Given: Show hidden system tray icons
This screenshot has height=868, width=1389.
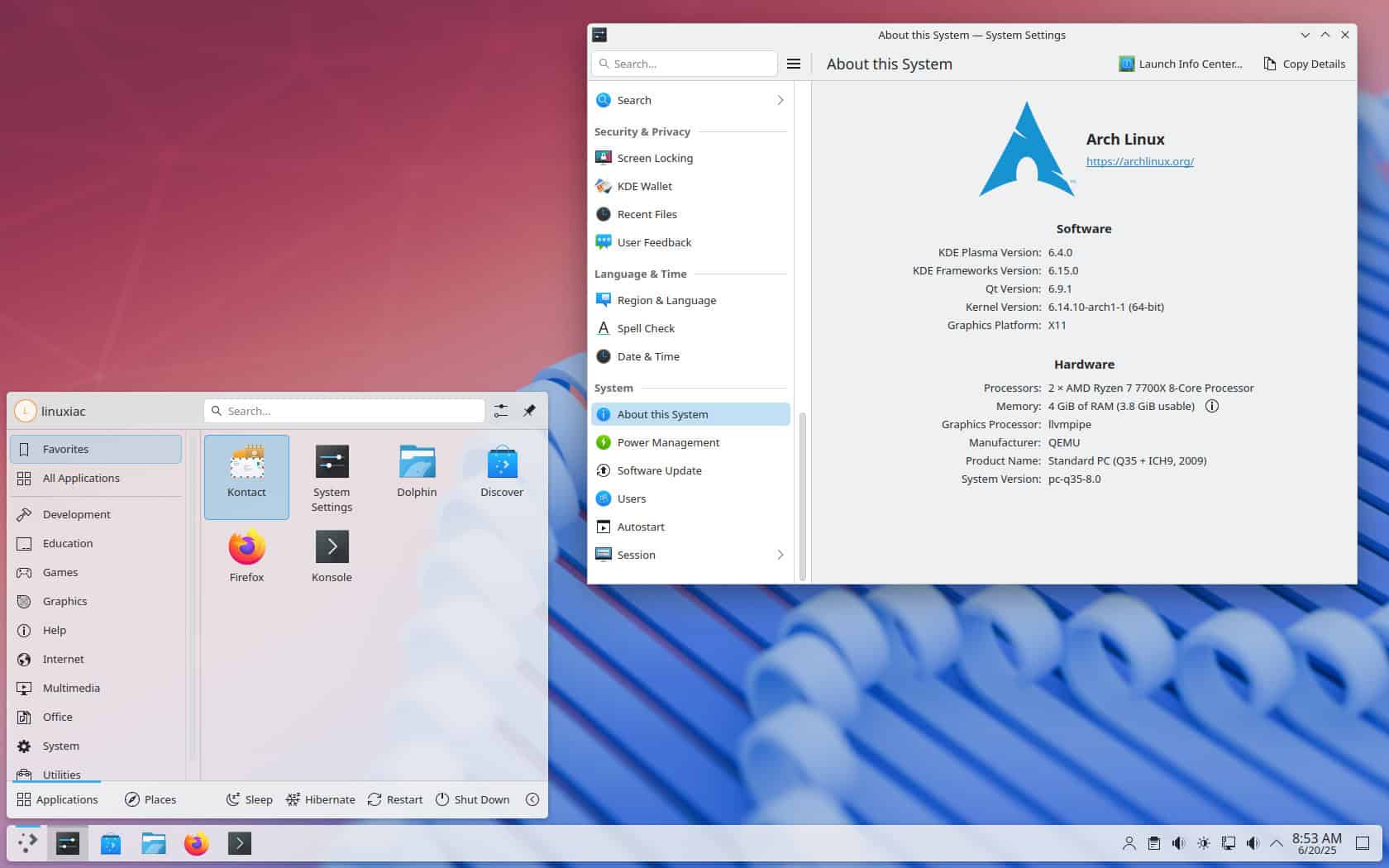Looking at the screenshot, I should click(1276, 843).
